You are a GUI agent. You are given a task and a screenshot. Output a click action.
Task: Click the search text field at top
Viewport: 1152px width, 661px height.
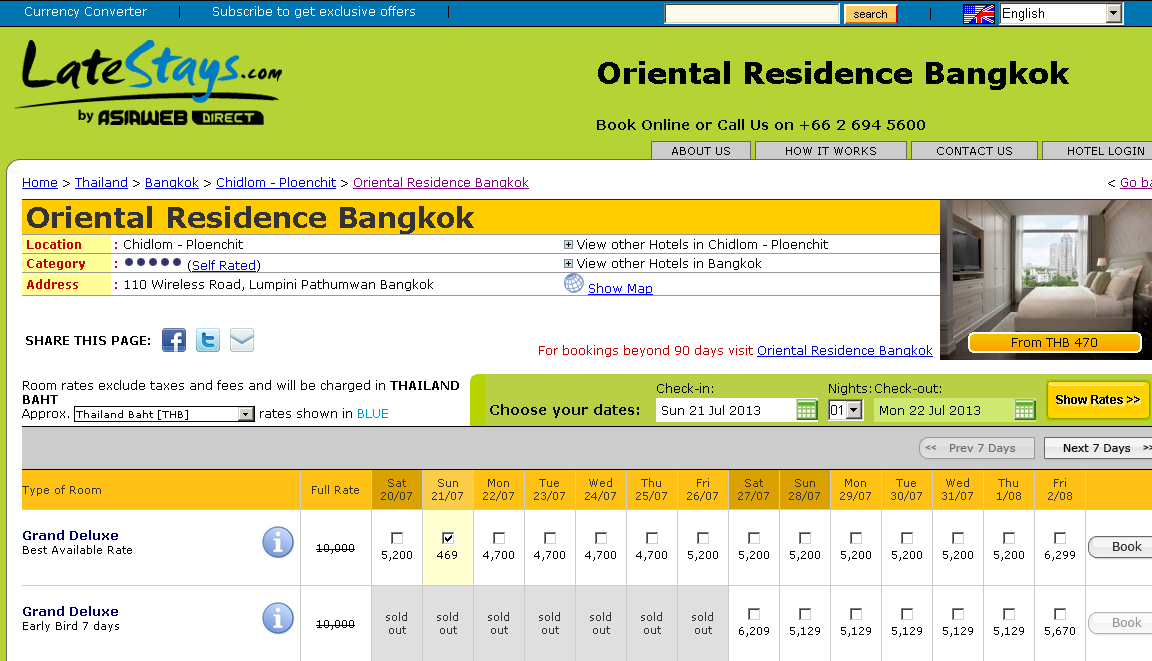tap(752, 14)
